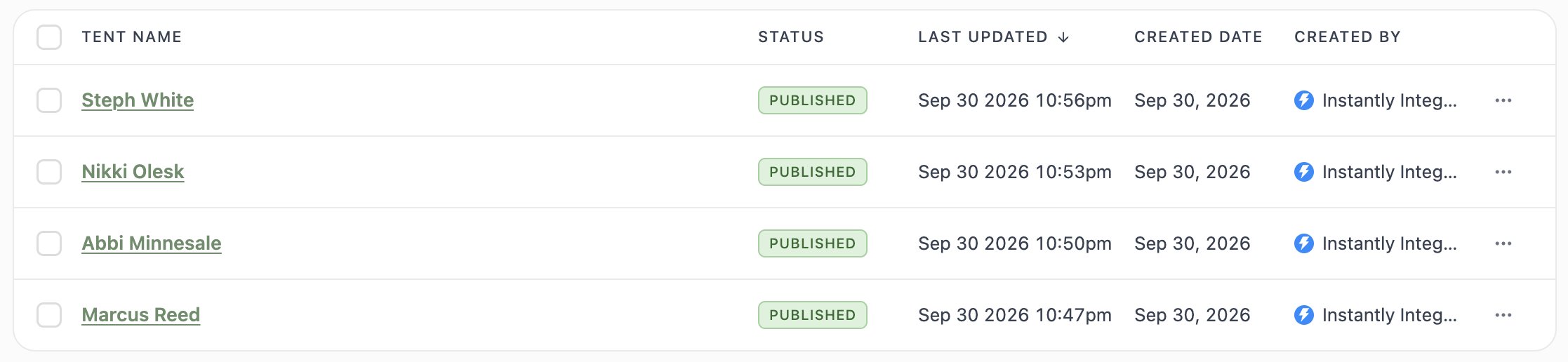Click the Last Updated sort arrow
The image size is (1568, 362).
pos(1063,37)
